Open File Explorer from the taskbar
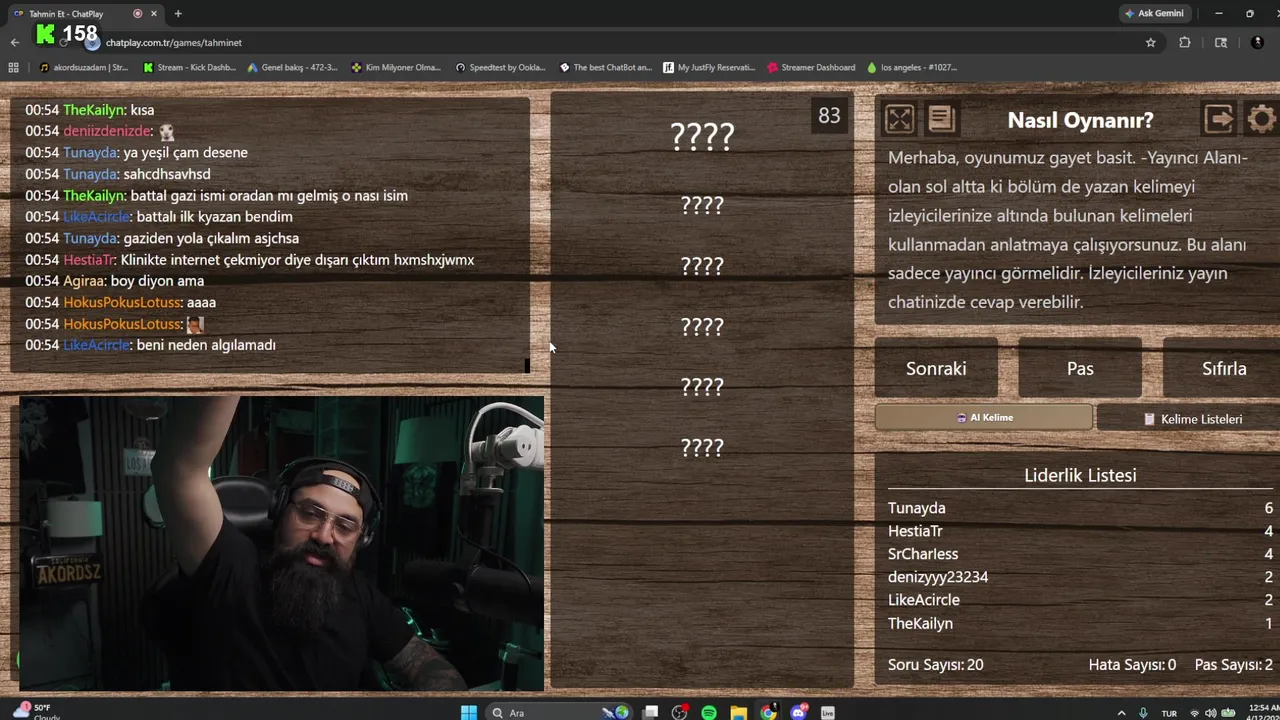Screen dimensions: 1280x720 pos(738,712)
